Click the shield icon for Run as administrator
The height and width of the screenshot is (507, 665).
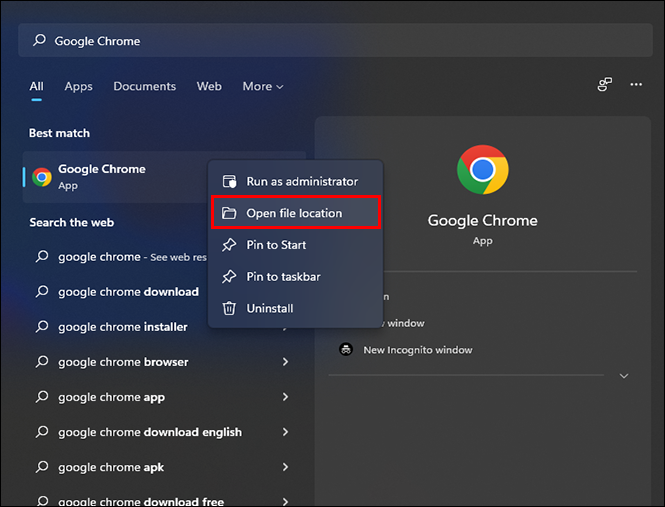point(229,181)
